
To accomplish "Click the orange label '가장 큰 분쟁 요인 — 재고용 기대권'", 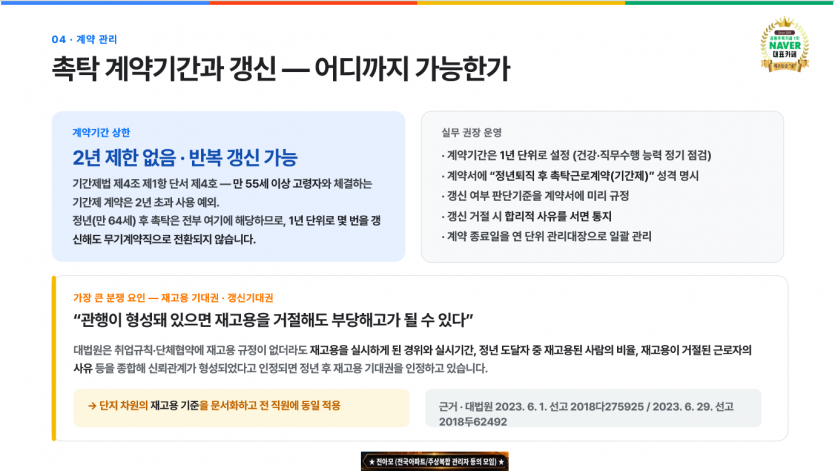I will point(173,298).
